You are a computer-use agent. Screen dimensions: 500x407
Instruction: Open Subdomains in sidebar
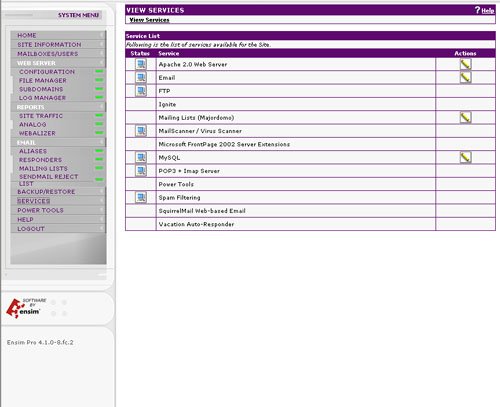(41, 89)
